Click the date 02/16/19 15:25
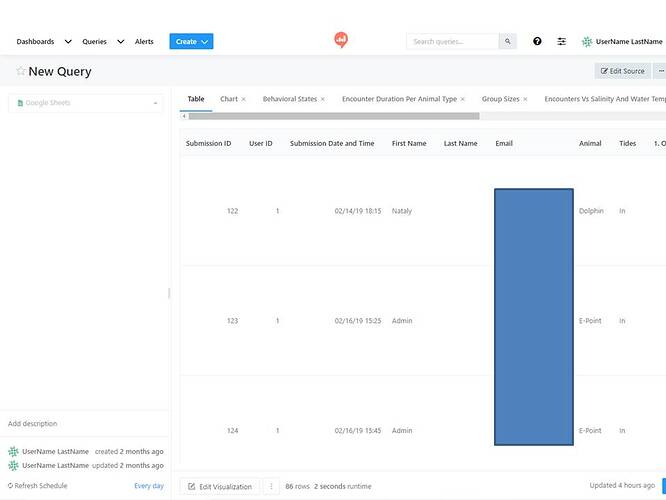The height and width of the screenshot is (500, 666). pyautogui.click(x=358, y=321)
